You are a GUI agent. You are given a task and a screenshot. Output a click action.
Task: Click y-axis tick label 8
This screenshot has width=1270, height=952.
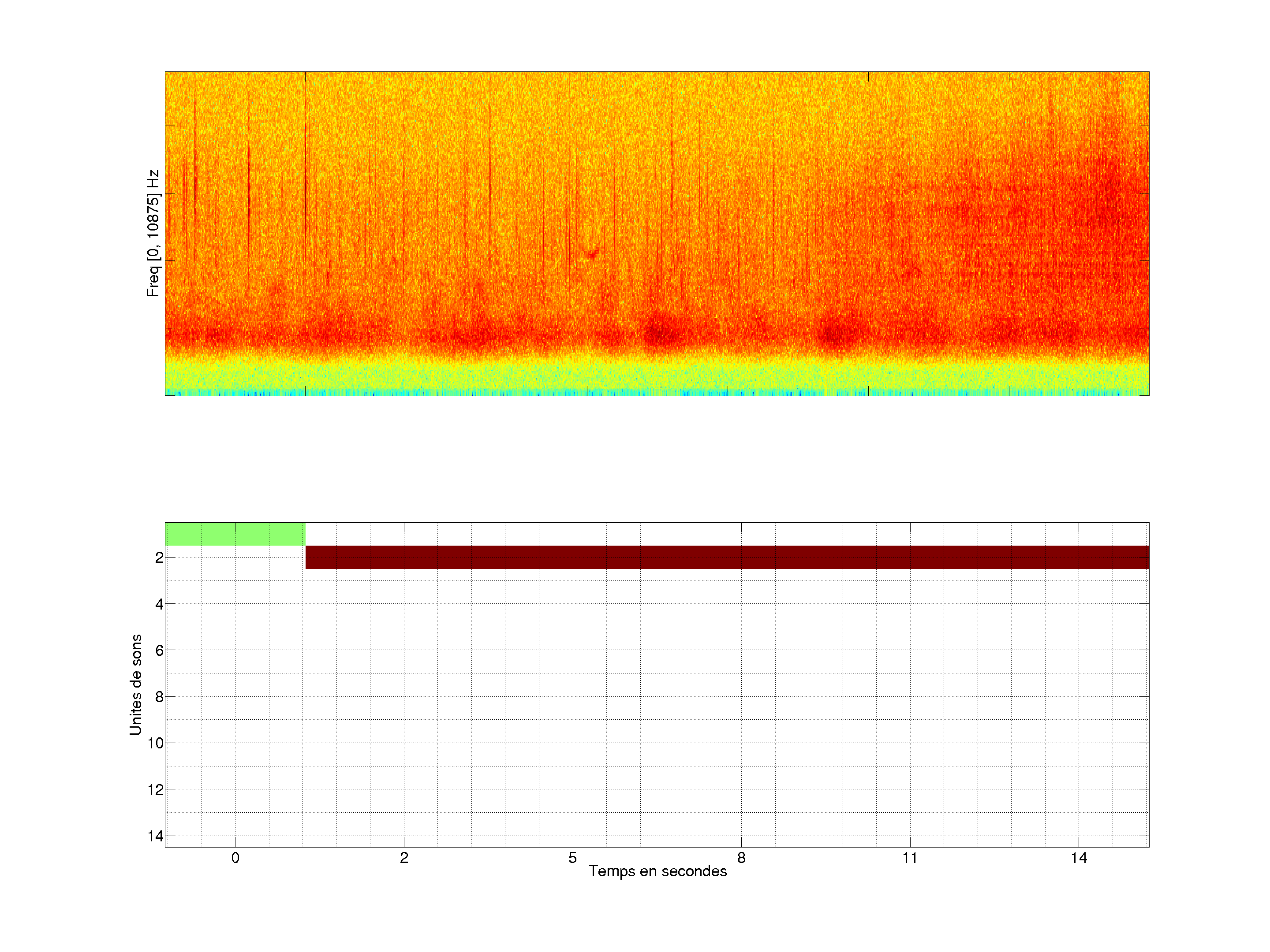tap(159, 697)
